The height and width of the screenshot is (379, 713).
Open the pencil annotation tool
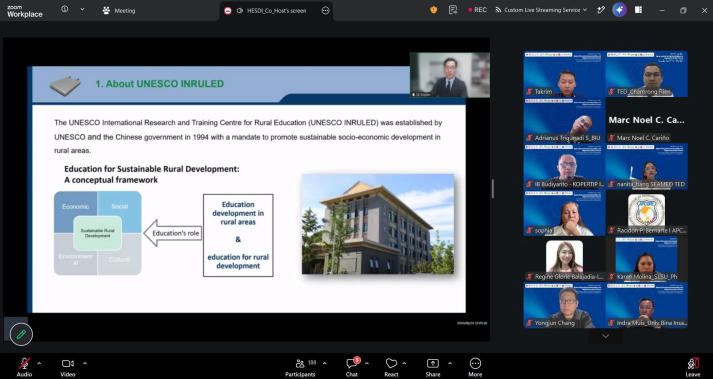21,334
